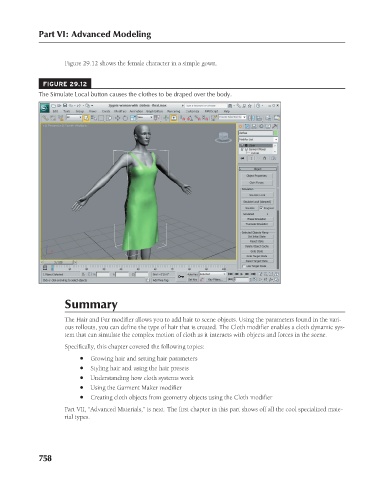This screenshot has width=382, height=480.
Task: Open the View reference coordinate dropdown
Action: [x=145, y=118]
